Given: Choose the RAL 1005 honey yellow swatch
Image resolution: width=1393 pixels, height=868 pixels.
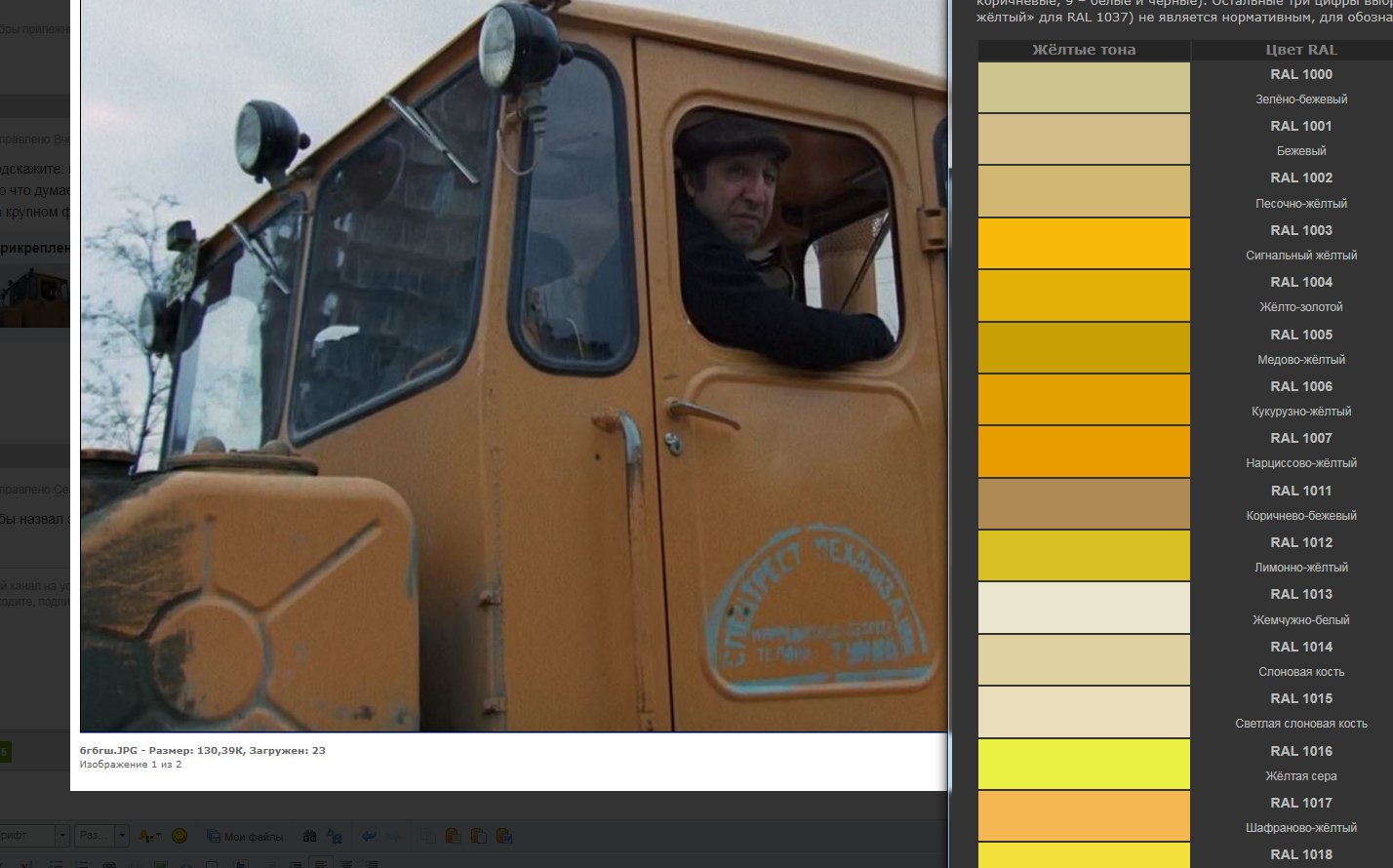Looking at the screenshot, I should 1084,347.
